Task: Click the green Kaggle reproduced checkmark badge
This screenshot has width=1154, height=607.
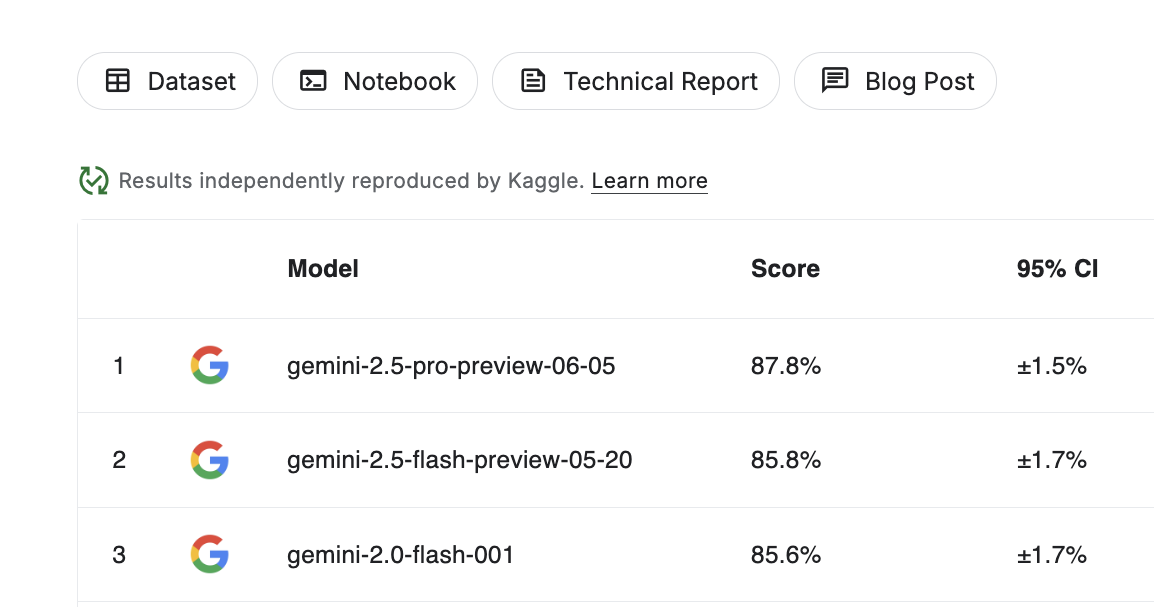Action: click(x=93, y=181)
